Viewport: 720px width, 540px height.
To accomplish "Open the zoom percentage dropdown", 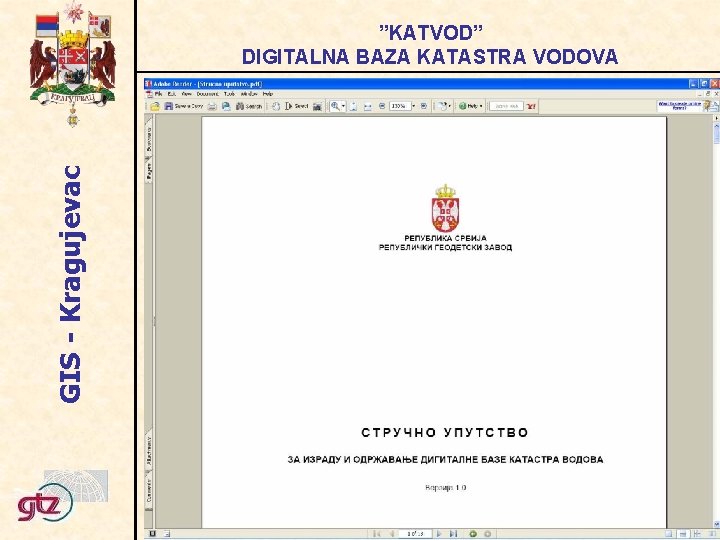I will pyautogui.click(x=414, y=106).
